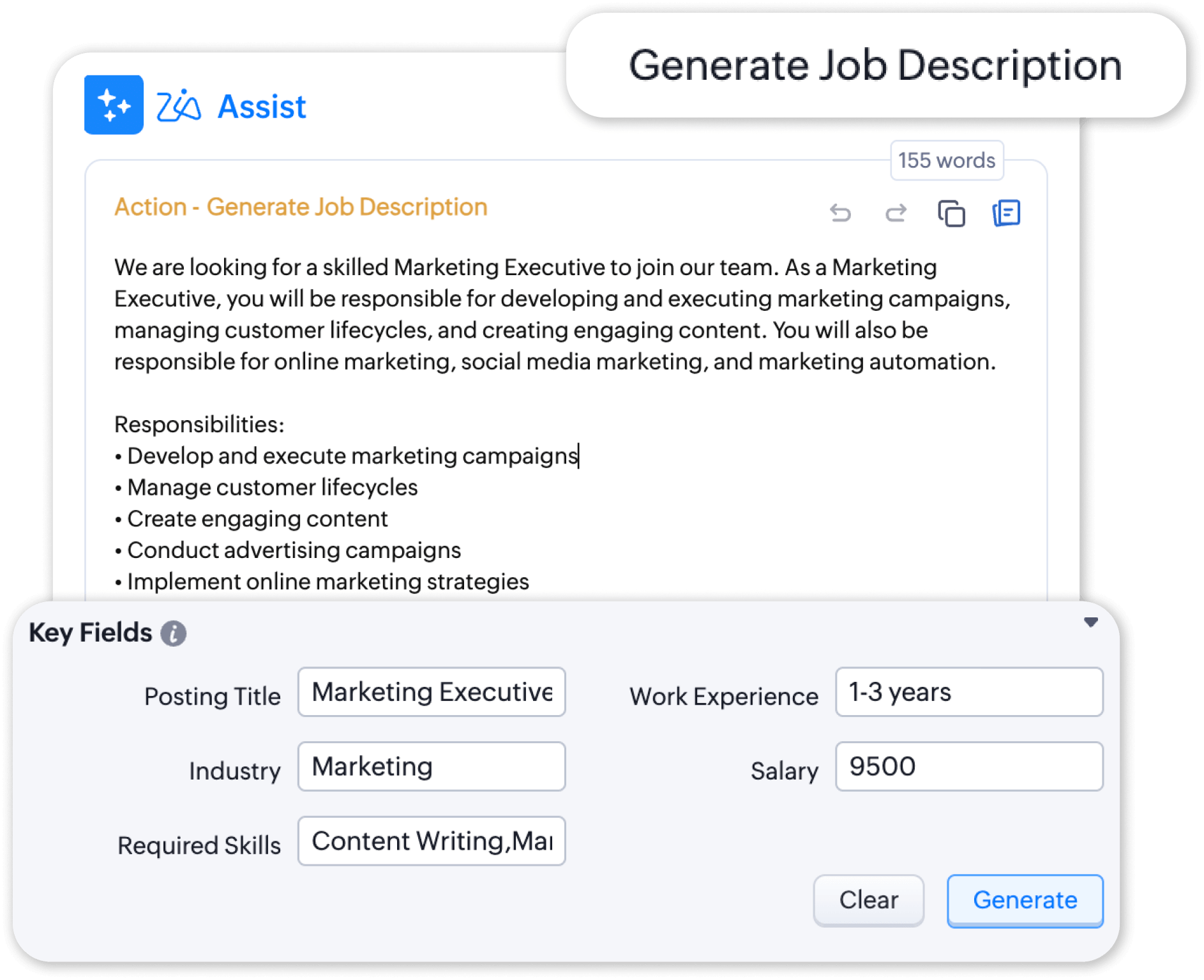
Task: Click the 'Manage customer lifecycles' bullet
Action: click(266, 487)
